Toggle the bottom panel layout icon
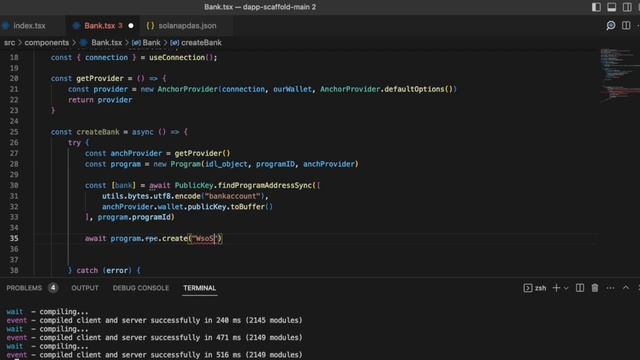Image resolution: width=640 pixels, height=360 pixels. (611, 7)
